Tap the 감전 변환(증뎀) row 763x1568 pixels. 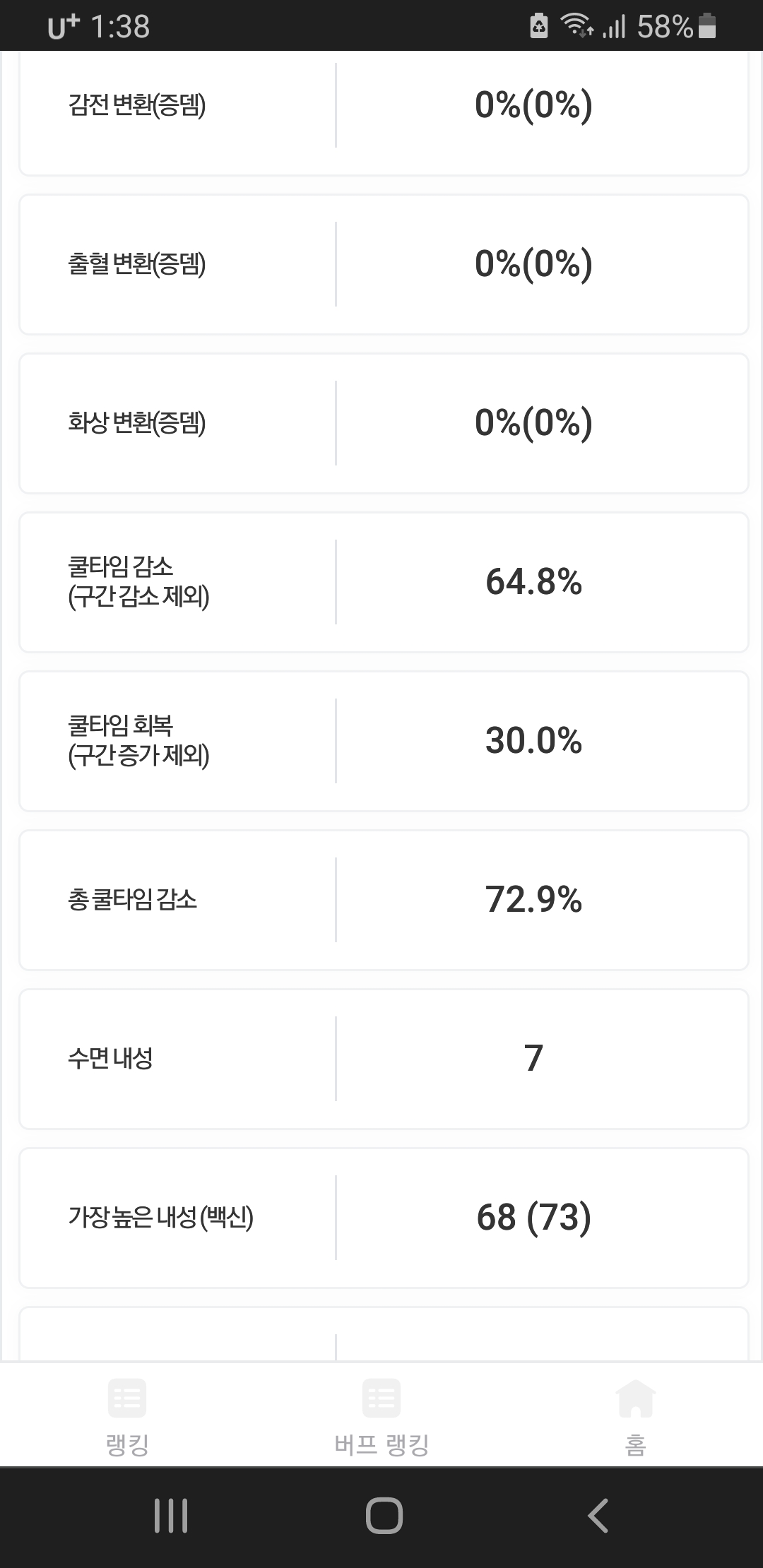pos(383,106)
